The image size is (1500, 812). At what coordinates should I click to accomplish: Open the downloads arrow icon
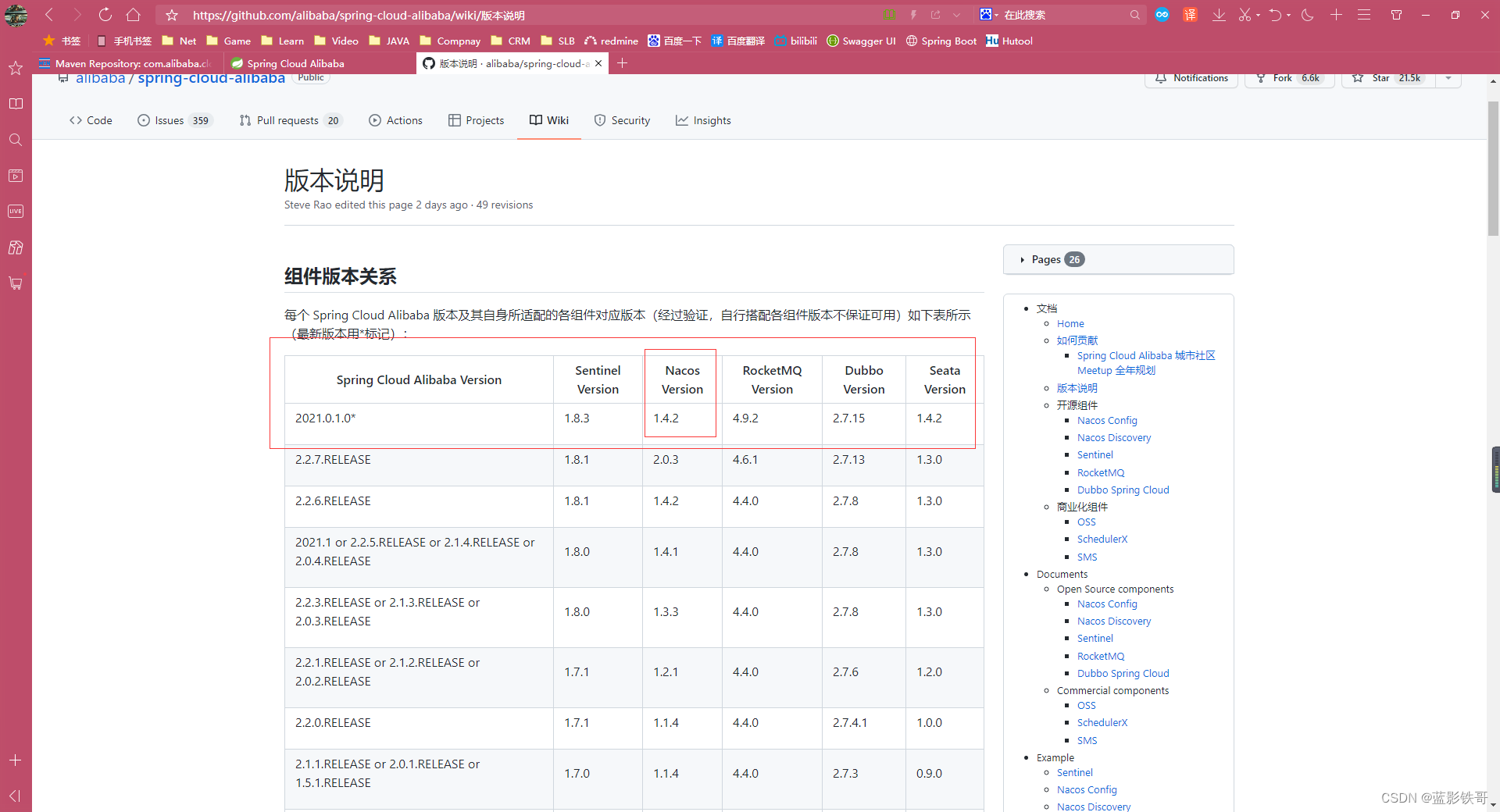click(1219, 15)
